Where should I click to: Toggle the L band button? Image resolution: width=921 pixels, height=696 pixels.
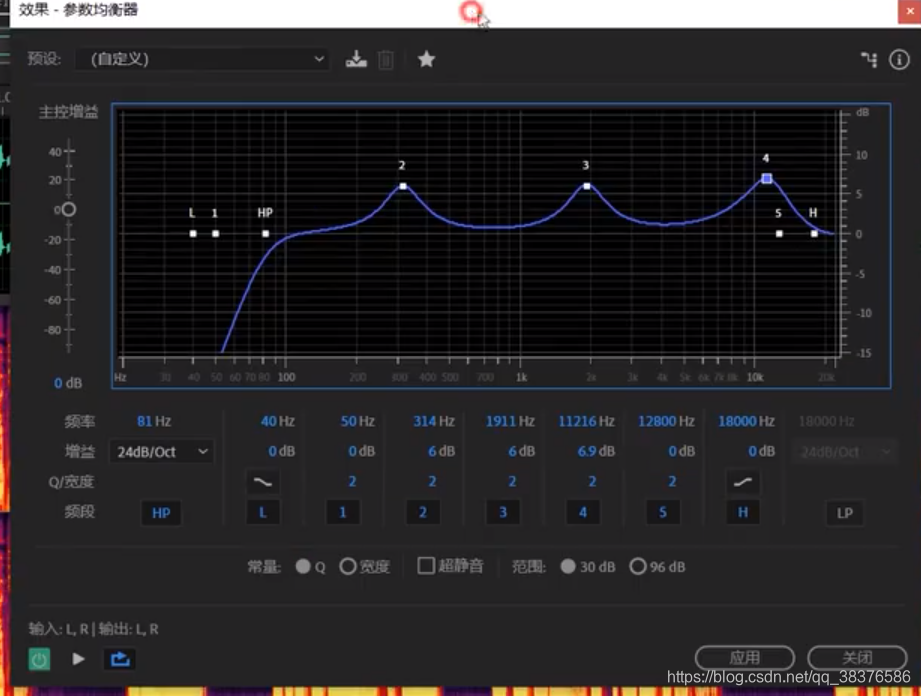(263, 512)
